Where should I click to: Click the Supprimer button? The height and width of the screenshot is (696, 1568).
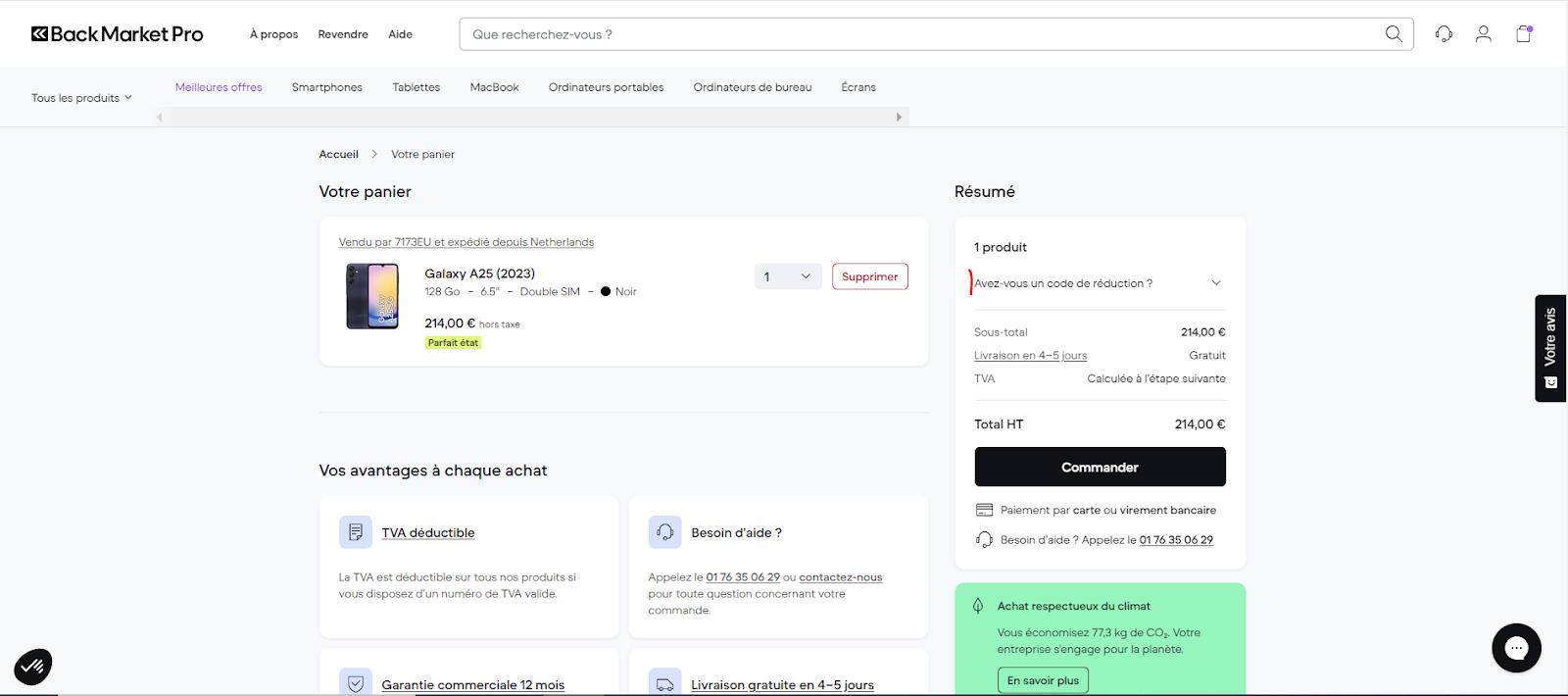pos(870,276)
